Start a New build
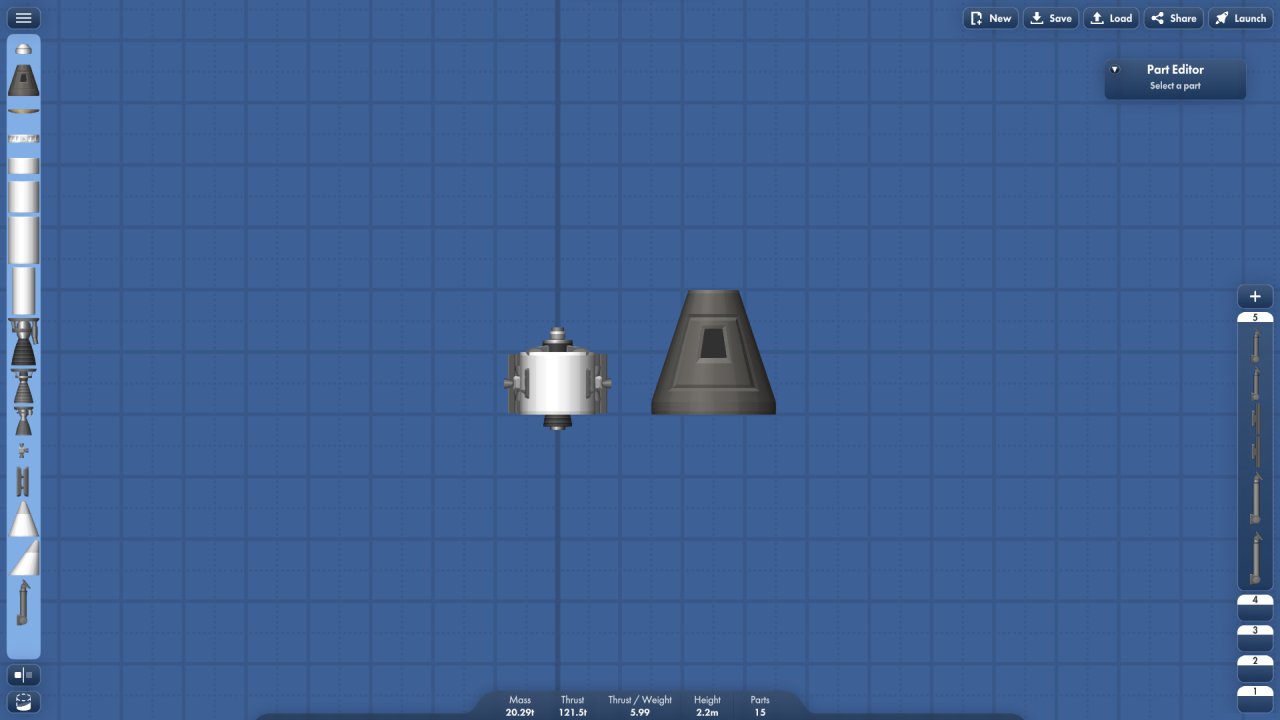Screen dimensions: 1280x720 pos(990,18)
